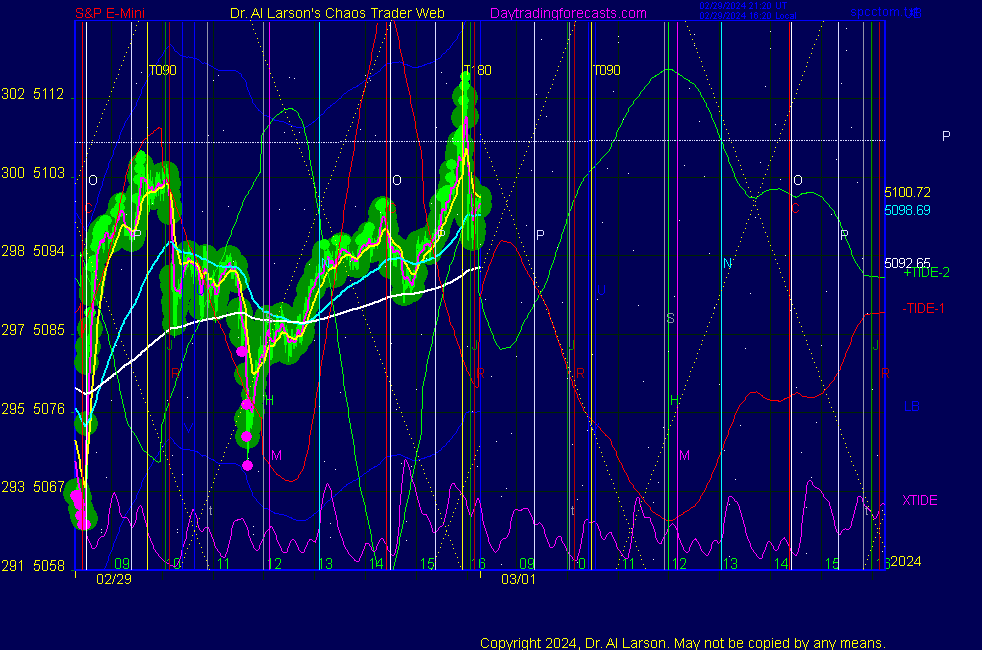The height and width of the screenshot is (650, 982).
Task: Click the magenta 'XTIDE' legend label
Action: pyautogui.click(x=919, y=500)
